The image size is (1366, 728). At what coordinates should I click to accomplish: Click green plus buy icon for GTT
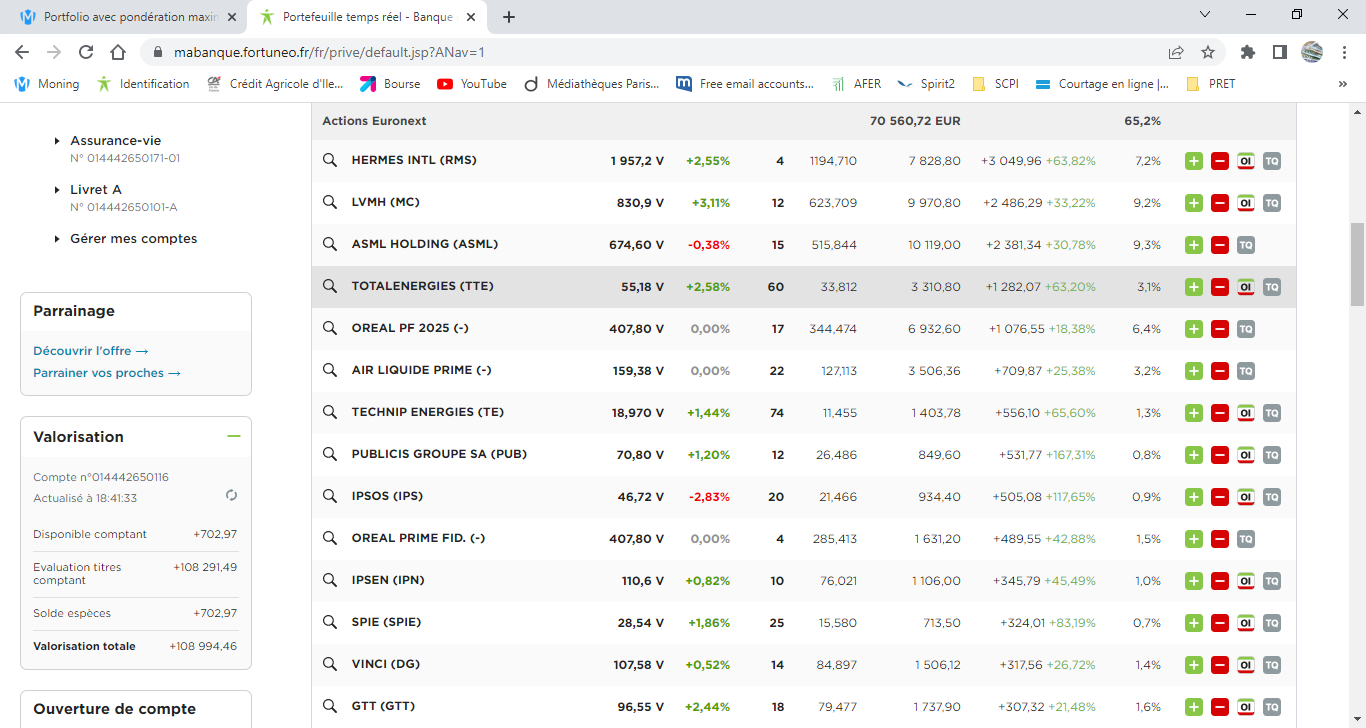click(1194, 707)
